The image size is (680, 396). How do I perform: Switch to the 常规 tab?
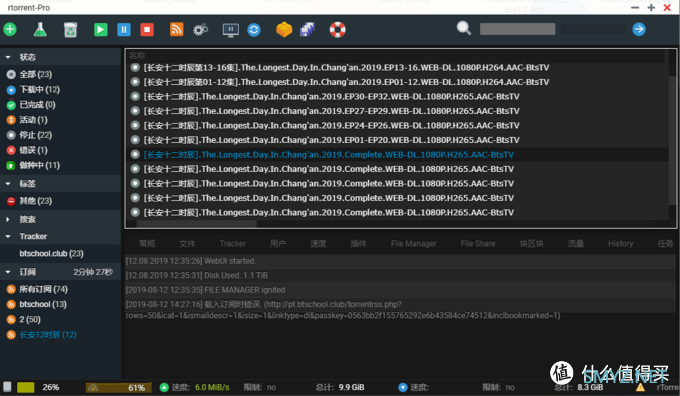coord(147,244)
